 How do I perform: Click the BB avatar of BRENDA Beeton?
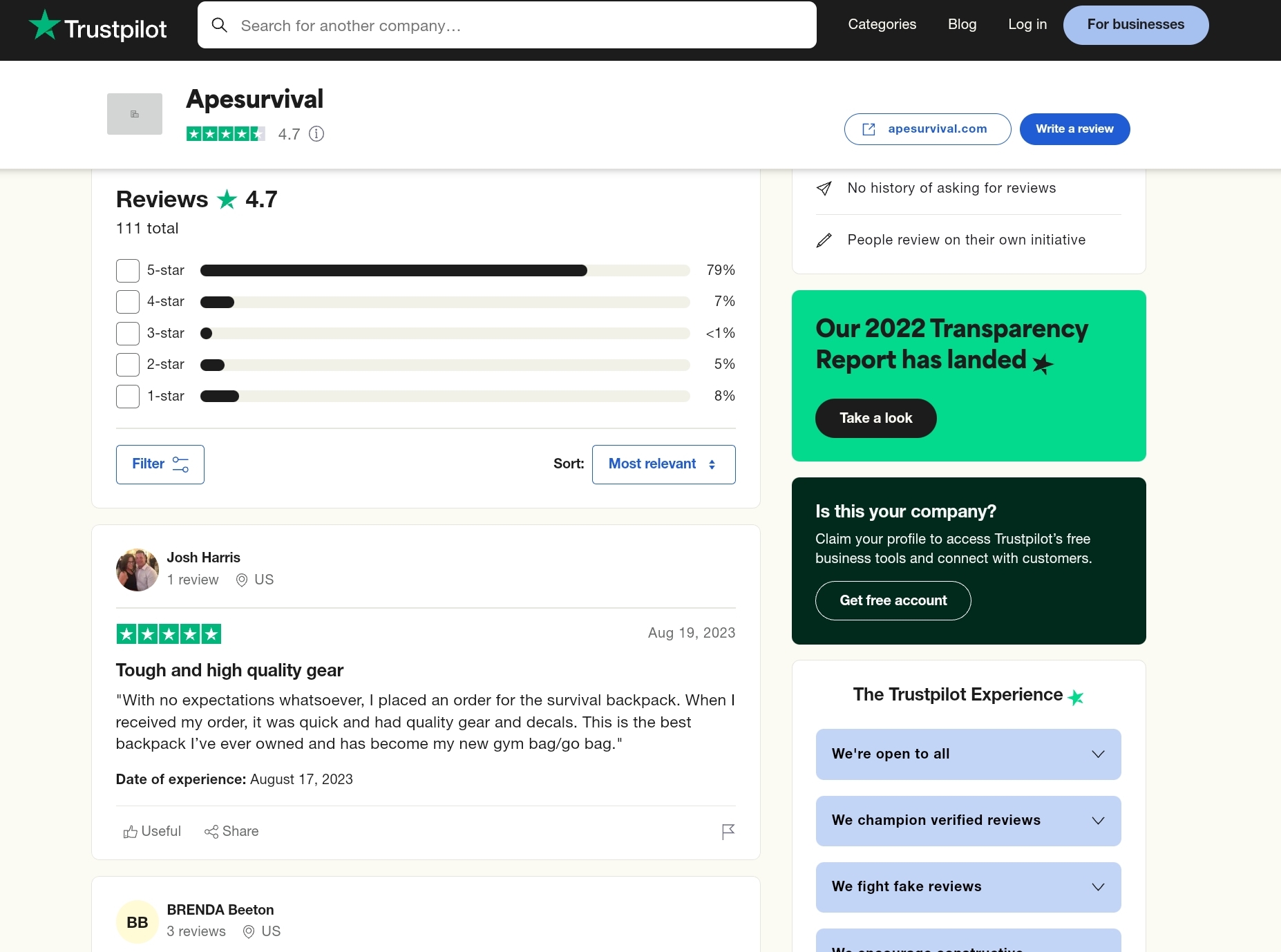(x=137, y=922)
